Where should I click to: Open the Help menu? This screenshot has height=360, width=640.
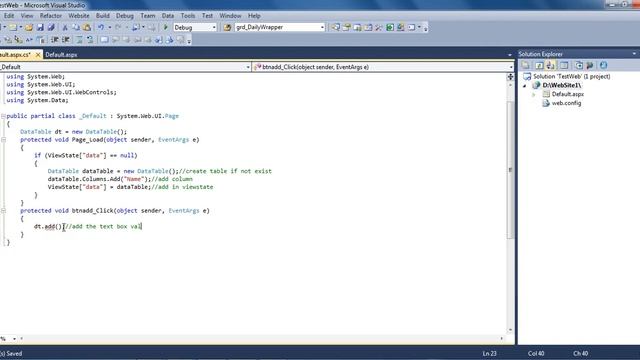254,16
